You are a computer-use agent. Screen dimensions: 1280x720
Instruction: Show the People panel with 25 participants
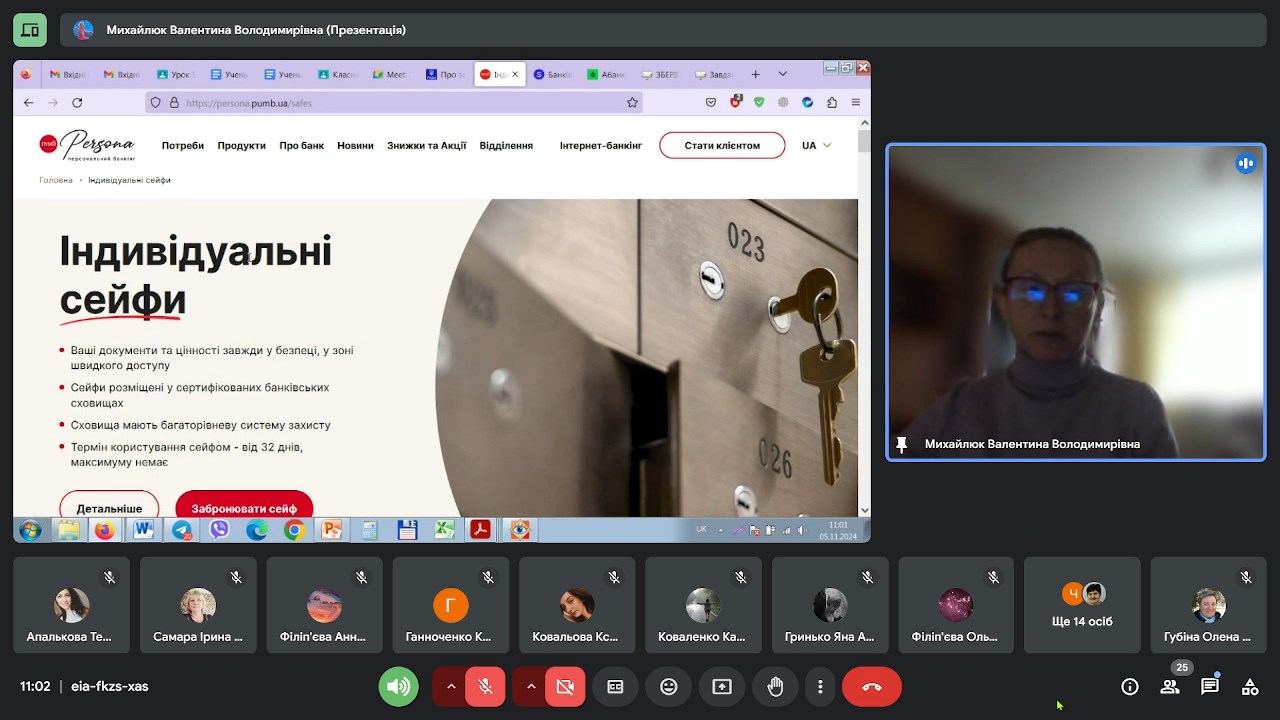point(1170,687)
